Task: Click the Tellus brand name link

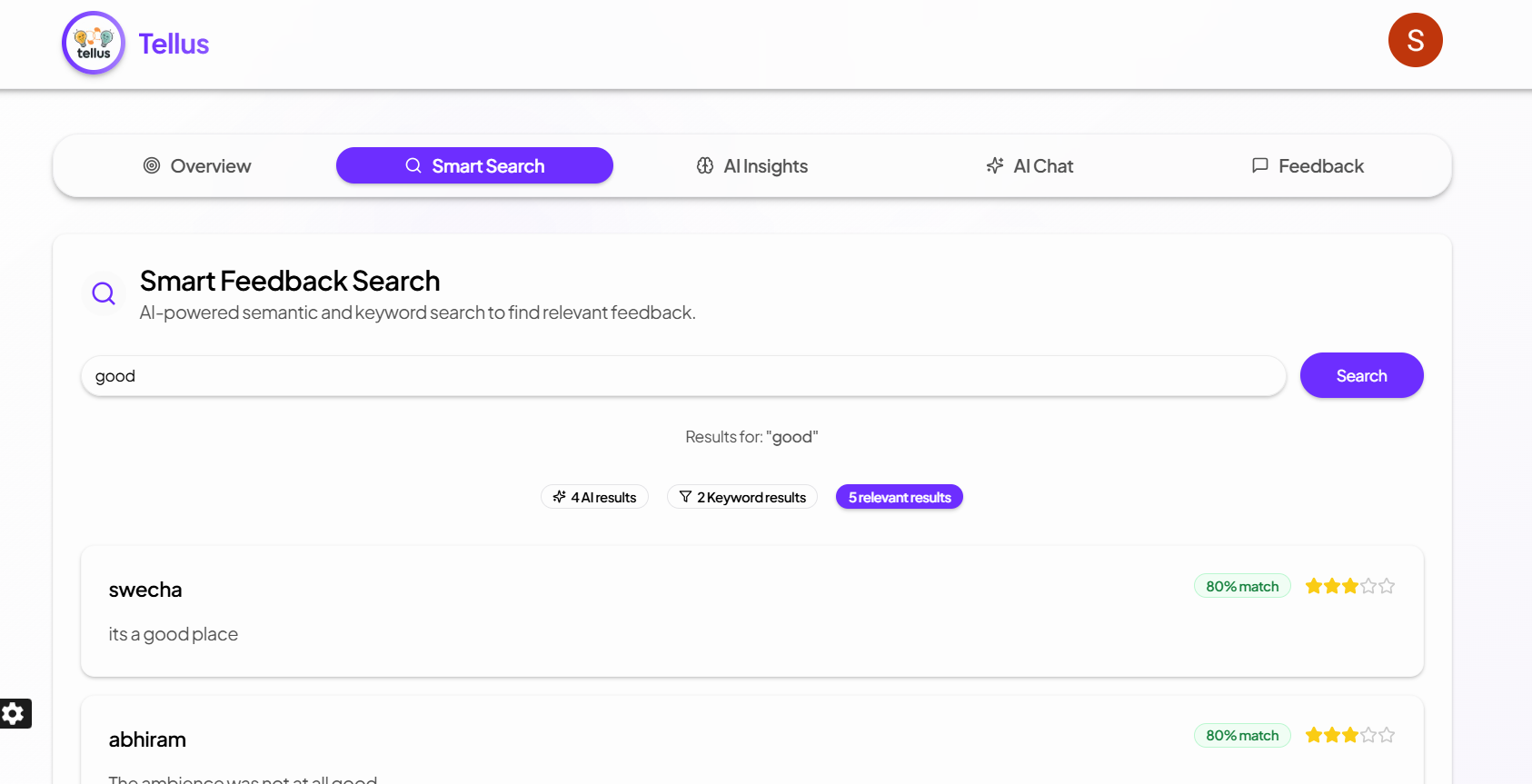Action: pos(174,44)
